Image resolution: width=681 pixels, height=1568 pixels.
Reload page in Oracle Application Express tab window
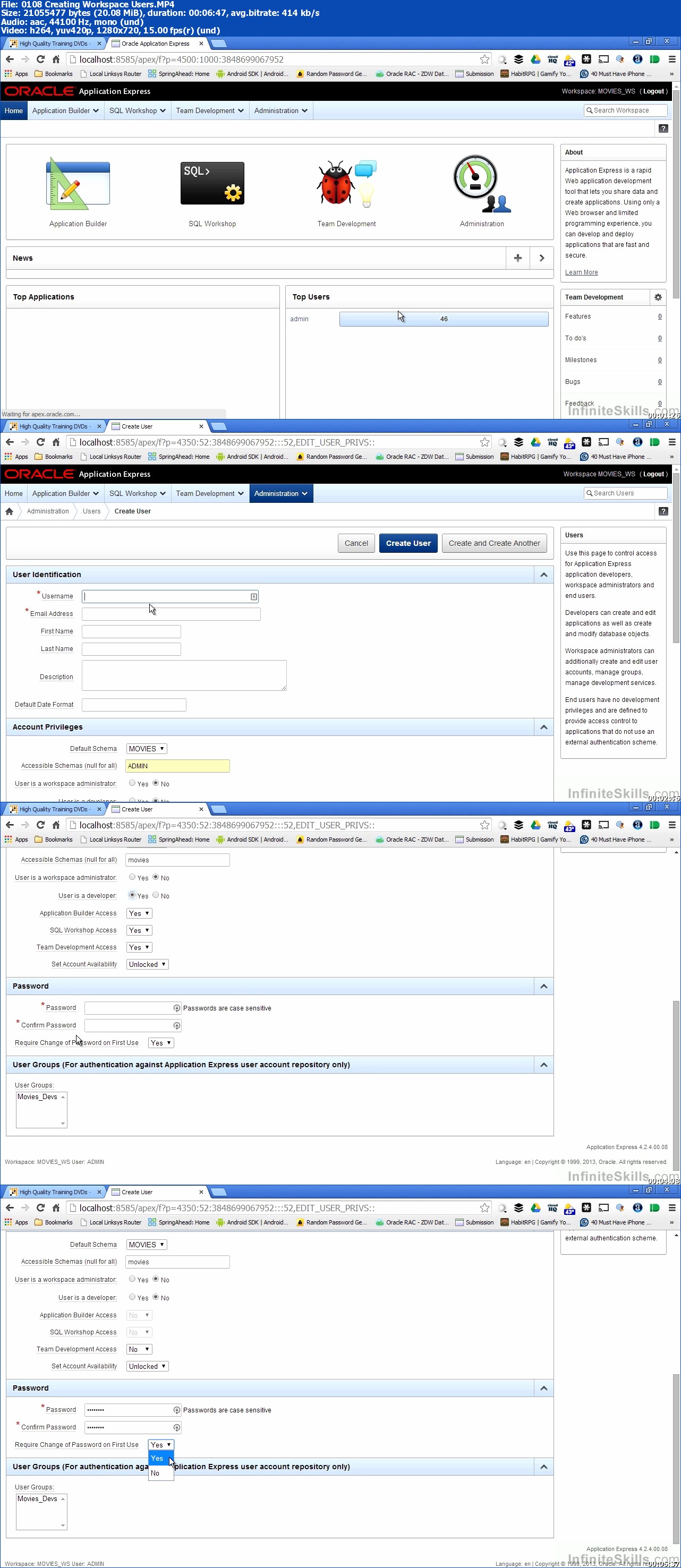point(40,59)
